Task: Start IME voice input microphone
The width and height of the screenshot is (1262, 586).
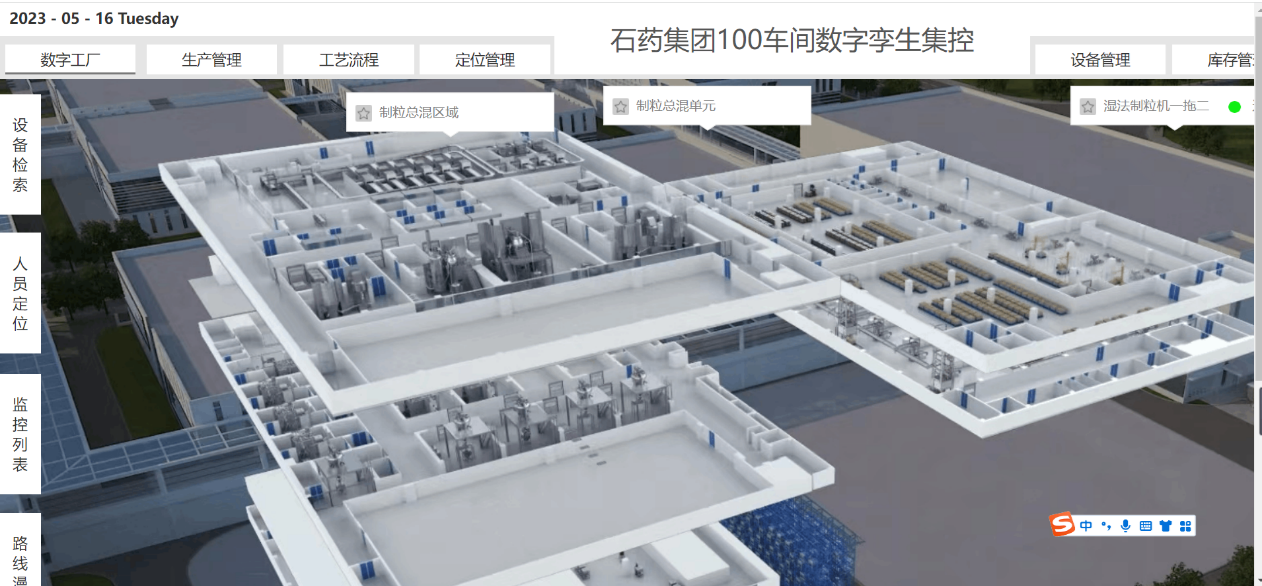Action: [x=1126, y=526]
